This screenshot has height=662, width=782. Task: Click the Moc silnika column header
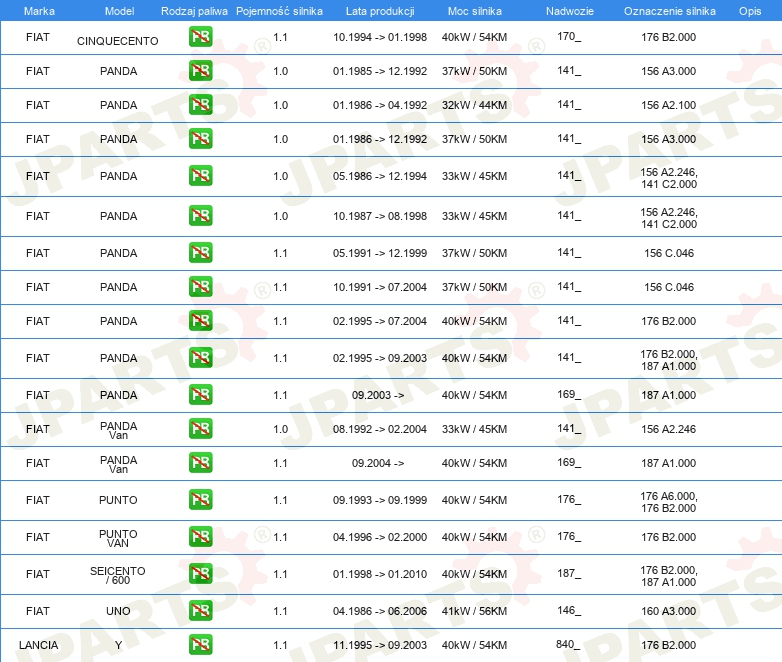click(x=474, y=11)
